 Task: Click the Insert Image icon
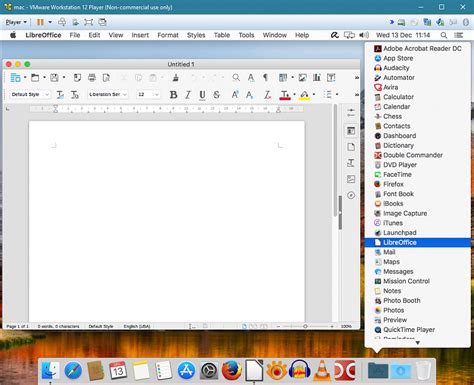coord(303,78)
